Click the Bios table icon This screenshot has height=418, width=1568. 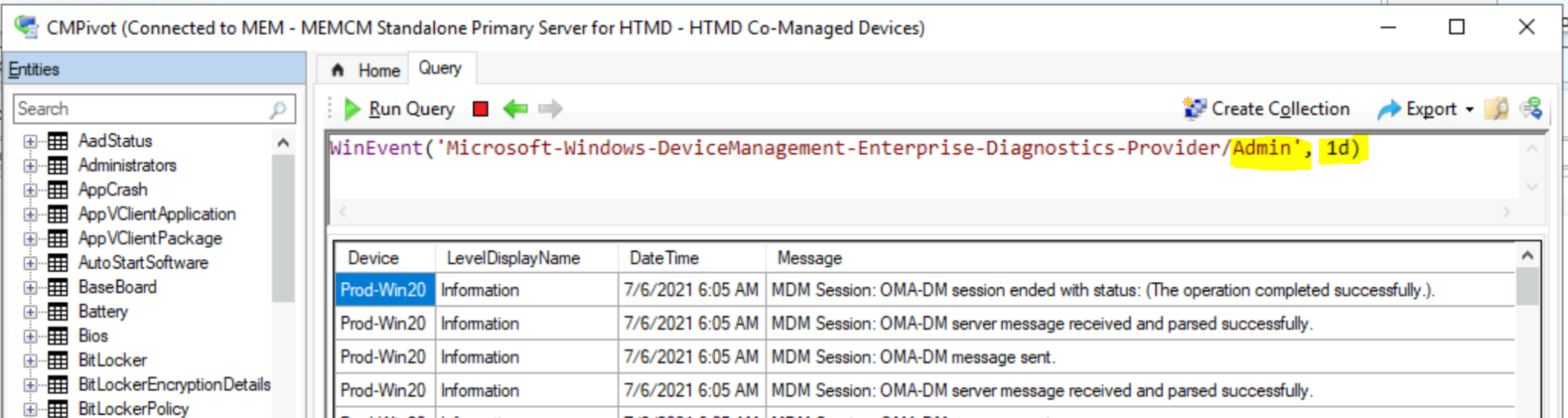point(57,336)
